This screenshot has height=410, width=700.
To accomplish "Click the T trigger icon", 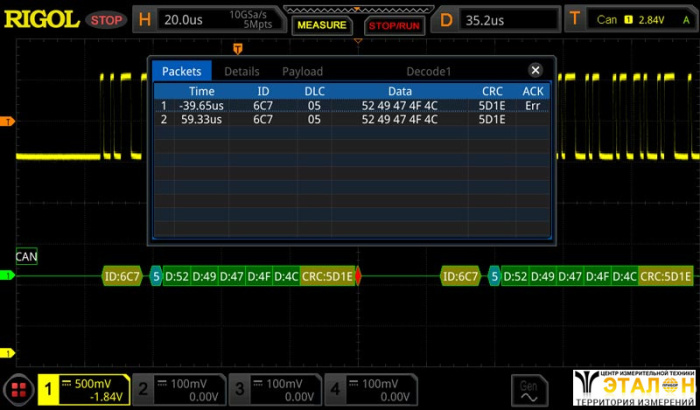I will point(574,19).
